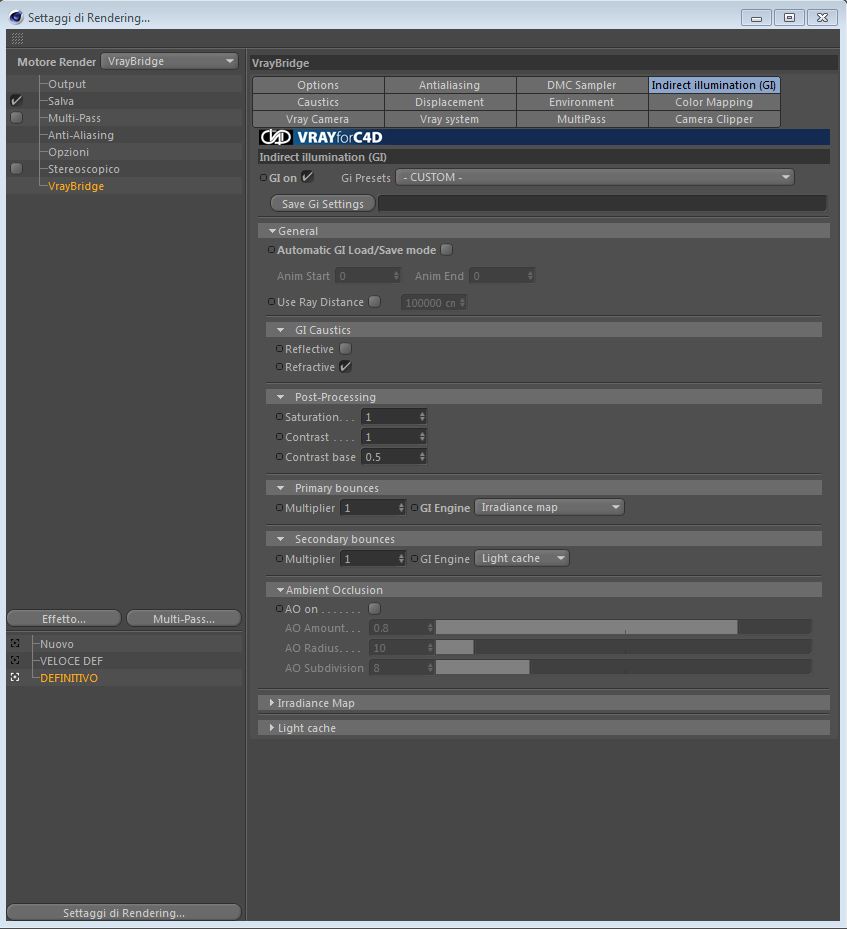
Task: Click the Save Gi Settings name text field
Action: pos(602,204)
